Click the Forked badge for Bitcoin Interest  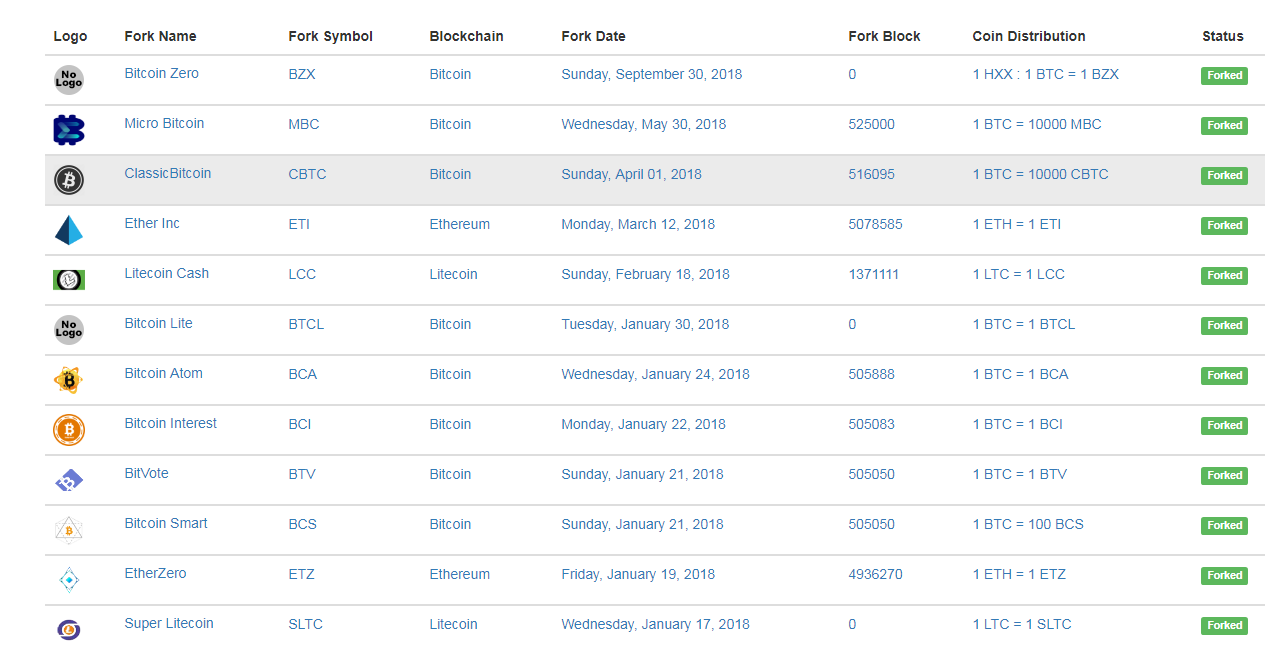point(1224,425)
